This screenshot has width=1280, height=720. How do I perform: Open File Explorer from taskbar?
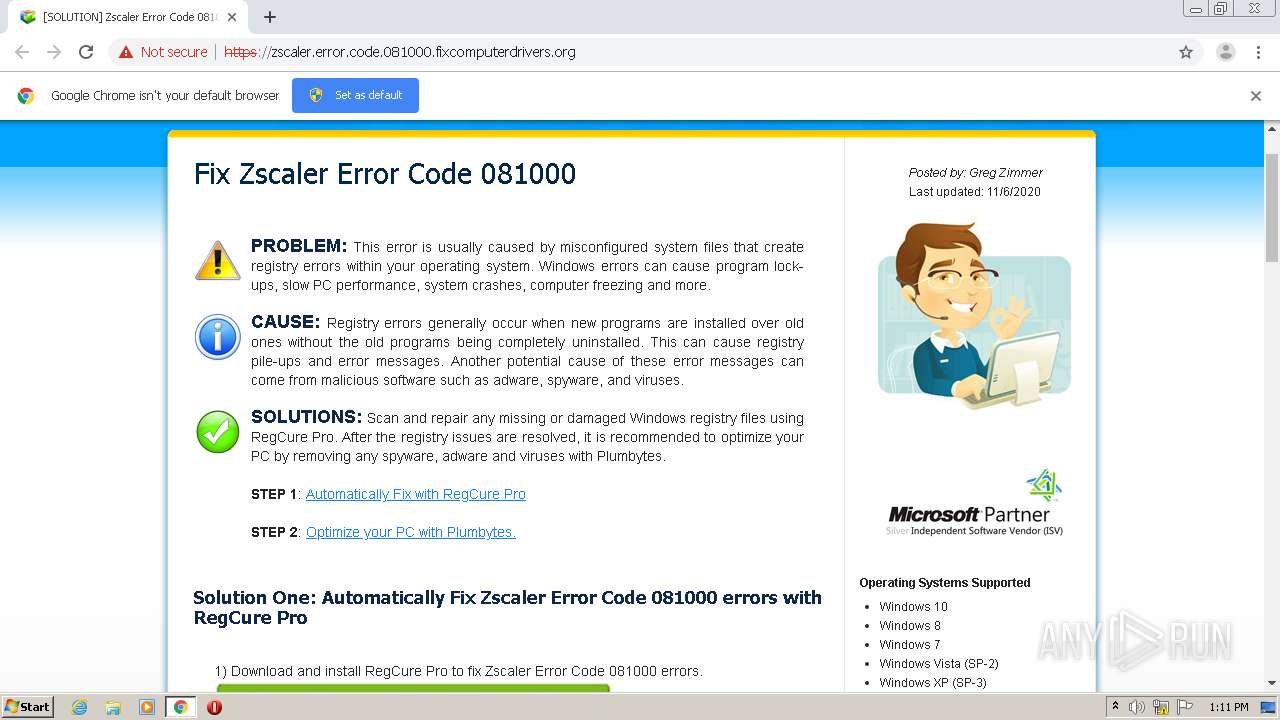[x=113, y=707]
